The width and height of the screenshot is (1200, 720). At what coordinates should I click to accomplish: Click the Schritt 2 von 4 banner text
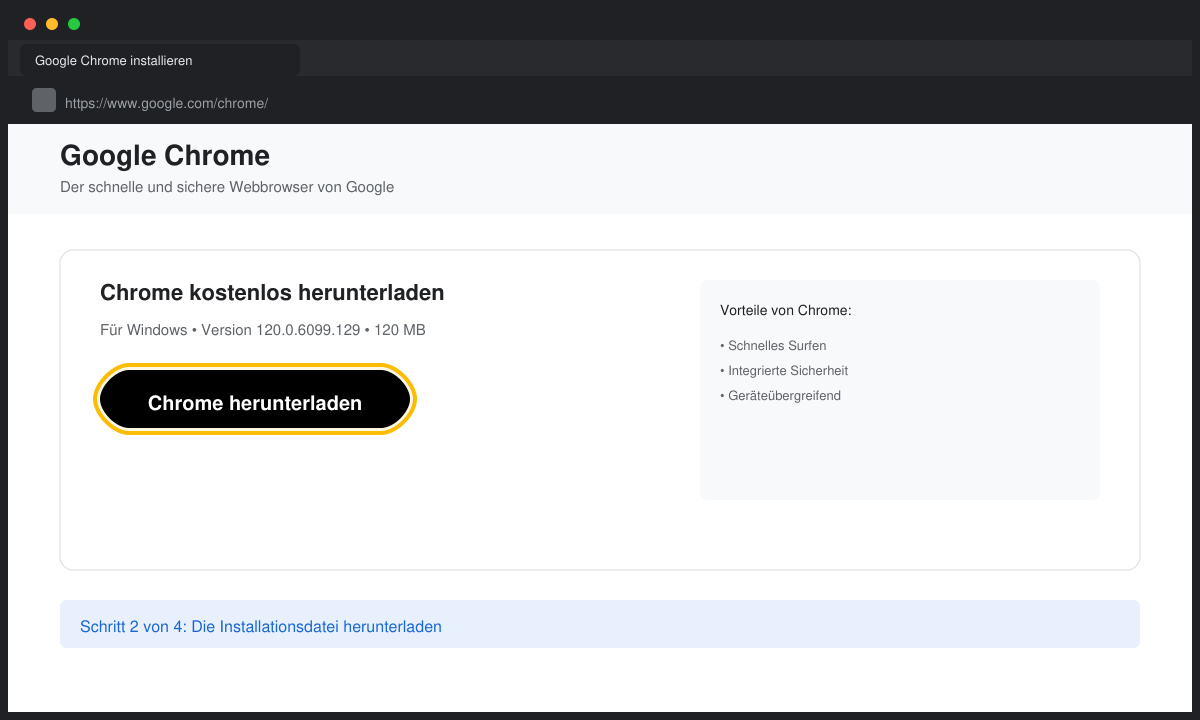[x=261, y=627]
